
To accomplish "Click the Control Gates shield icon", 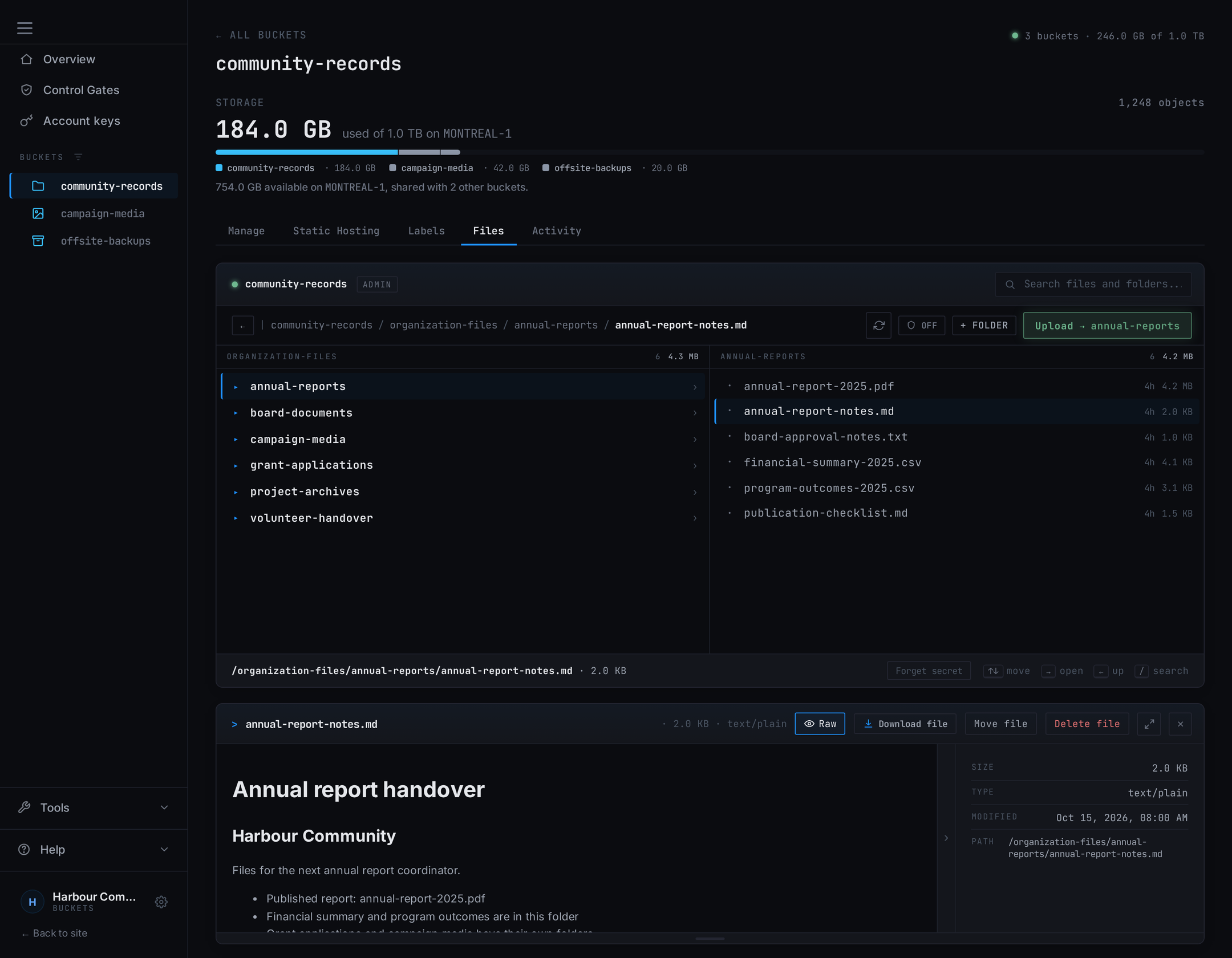I will coord(26,90).
